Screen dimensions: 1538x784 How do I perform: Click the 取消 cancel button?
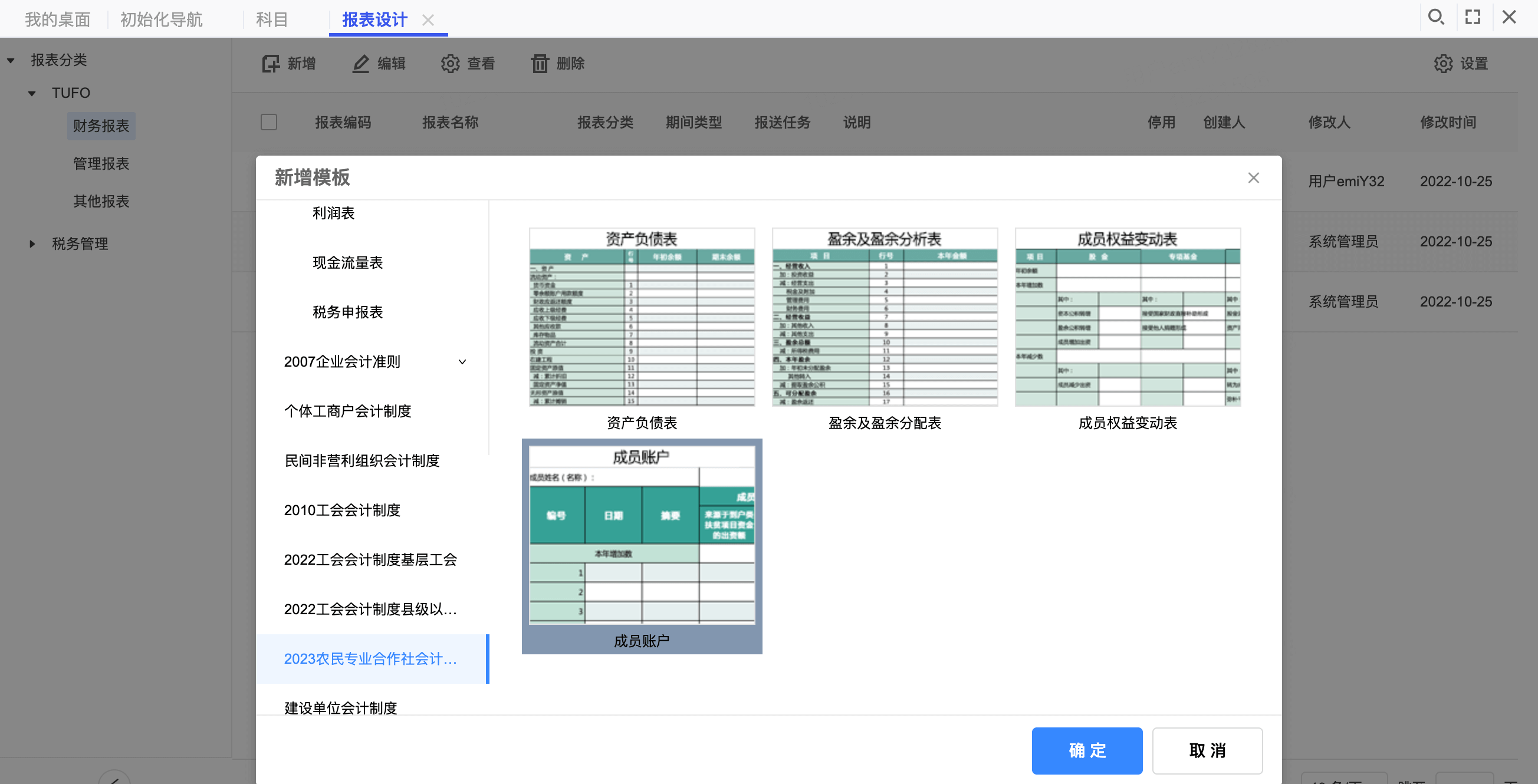pyautogui.click(x=1207, y=750)
